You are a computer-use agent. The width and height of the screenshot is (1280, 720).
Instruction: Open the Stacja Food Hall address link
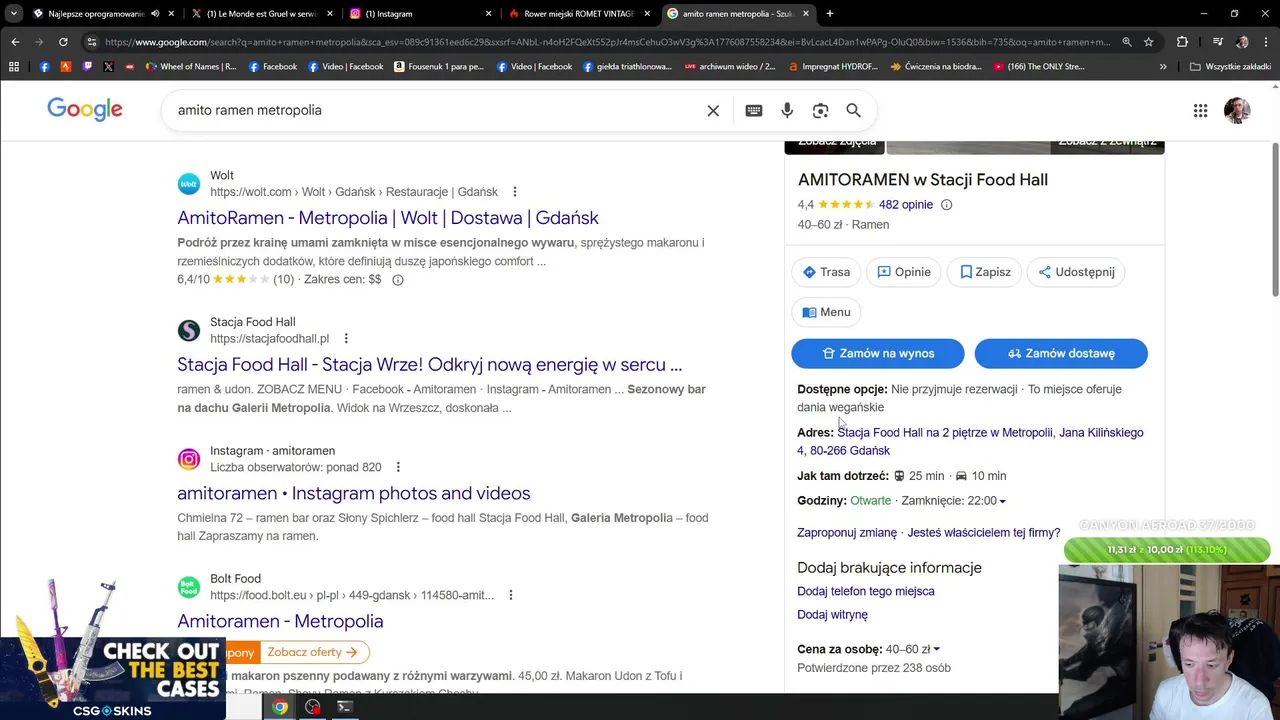[970, 442]
